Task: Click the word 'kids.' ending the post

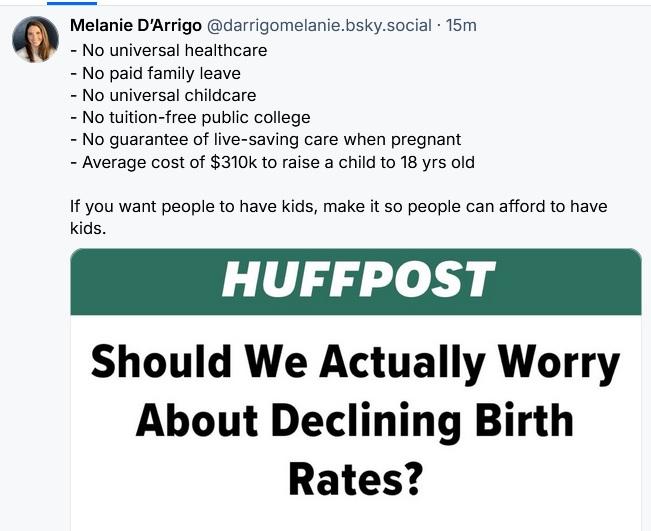Action: click(x=88, y=228)
